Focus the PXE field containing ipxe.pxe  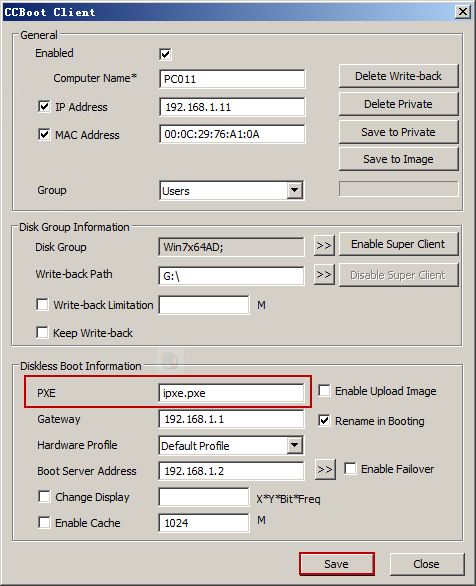[x=231, y=393]
